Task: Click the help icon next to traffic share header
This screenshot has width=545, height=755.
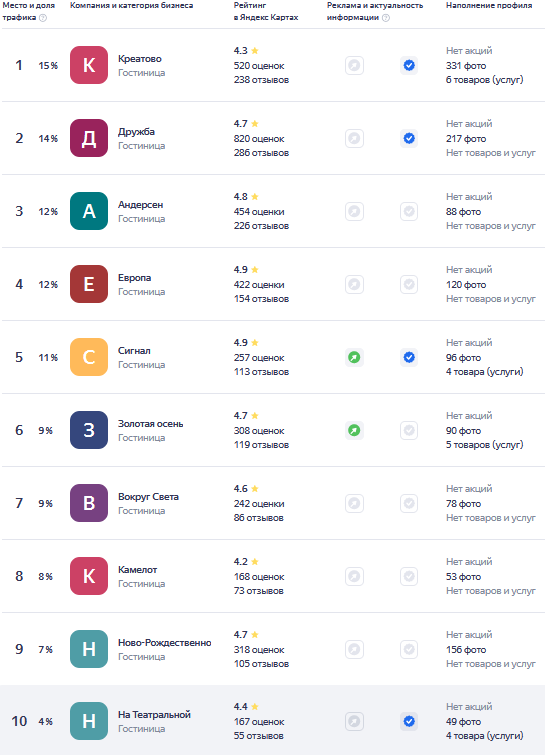Action: coord(43,18)
